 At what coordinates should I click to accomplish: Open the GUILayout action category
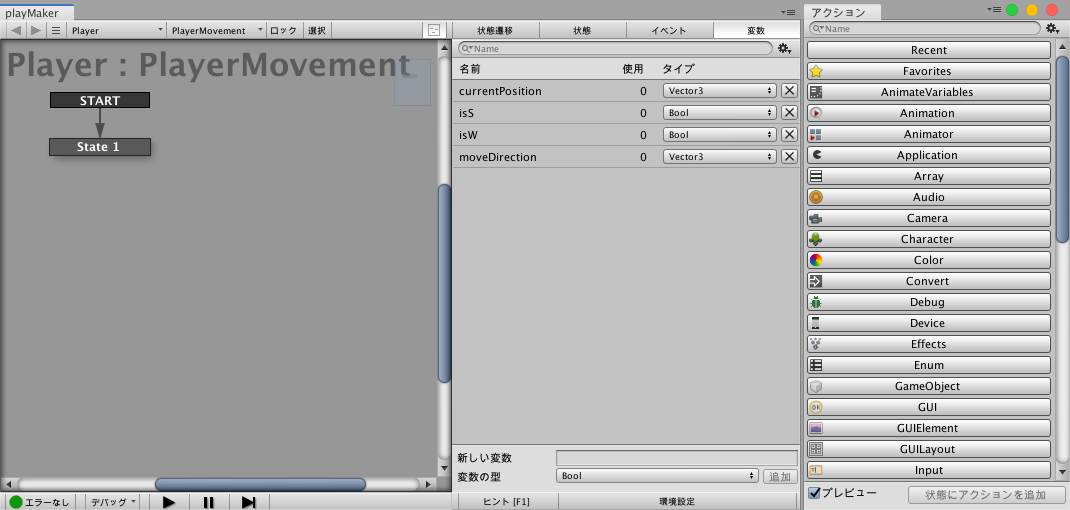[x=929, y=449]
